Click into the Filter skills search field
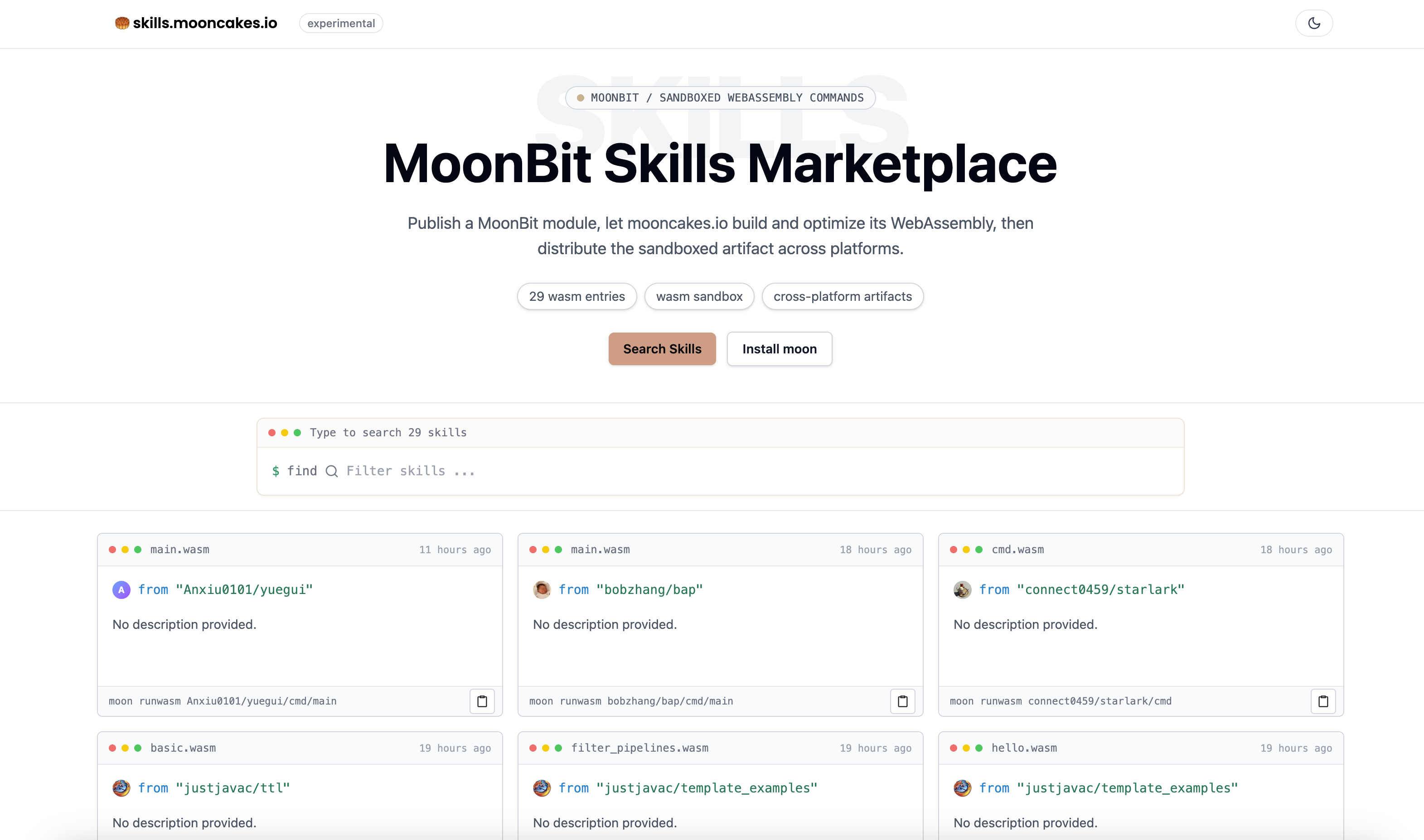This screenshot has height=840, width=1424. [x=759, y=471]
